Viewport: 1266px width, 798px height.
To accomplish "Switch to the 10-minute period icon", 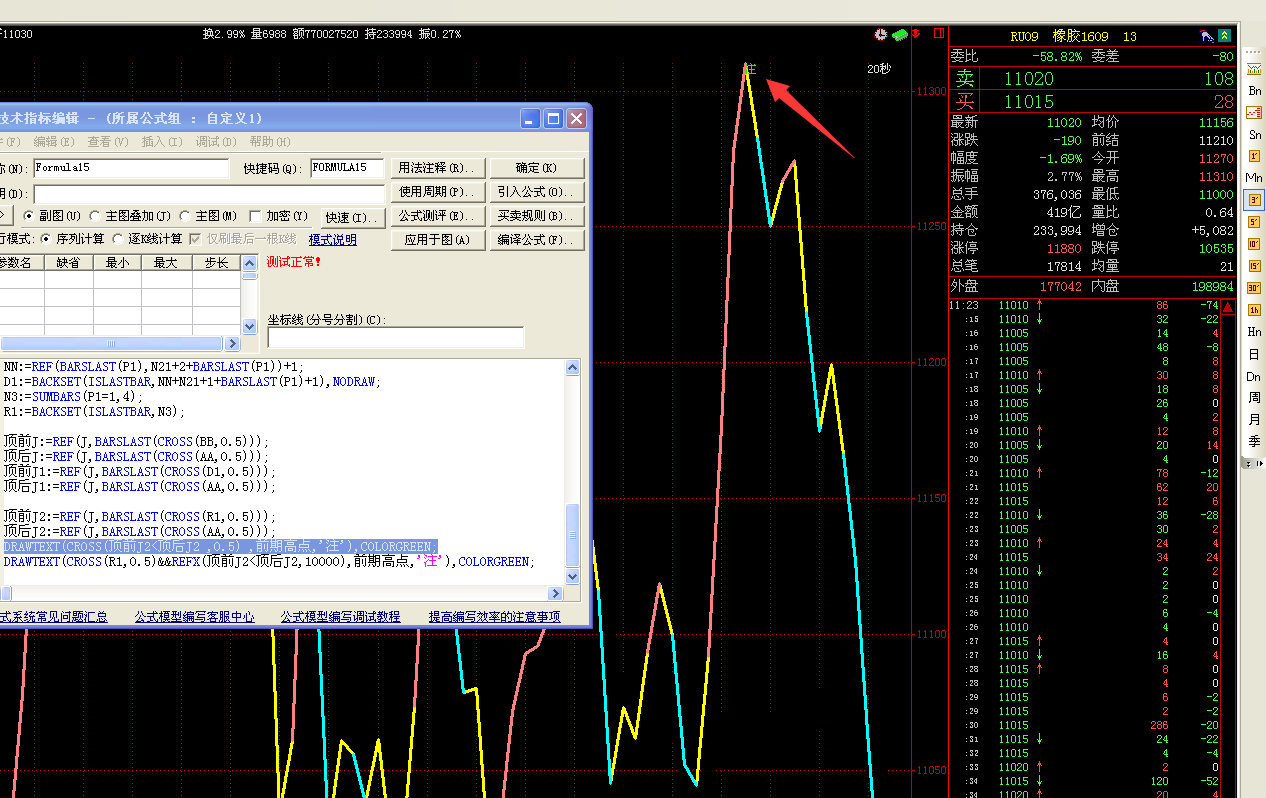I will 1254,244.
